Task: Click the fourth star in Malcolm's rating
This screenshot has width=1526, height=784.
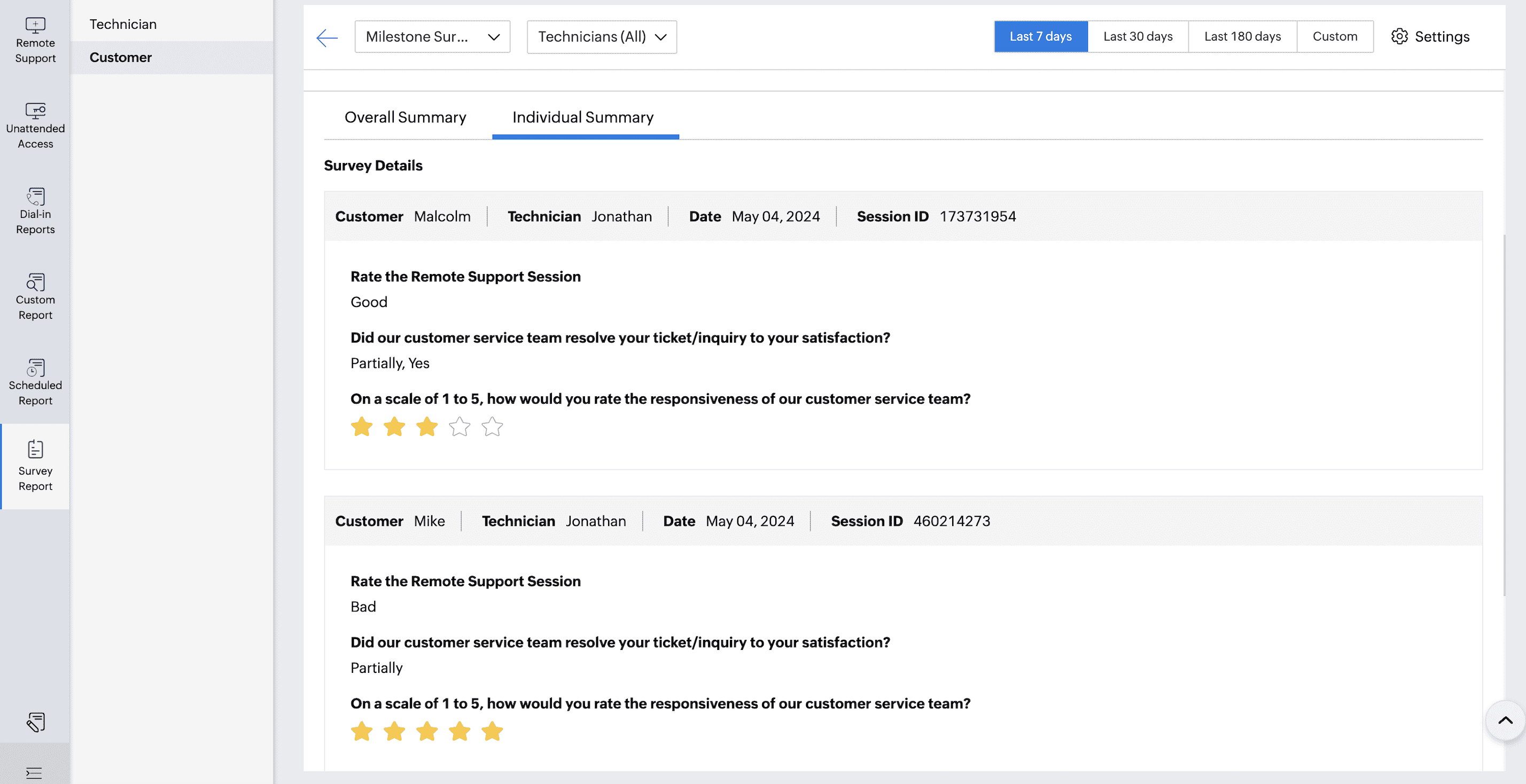Action: (x=459, y=427)
